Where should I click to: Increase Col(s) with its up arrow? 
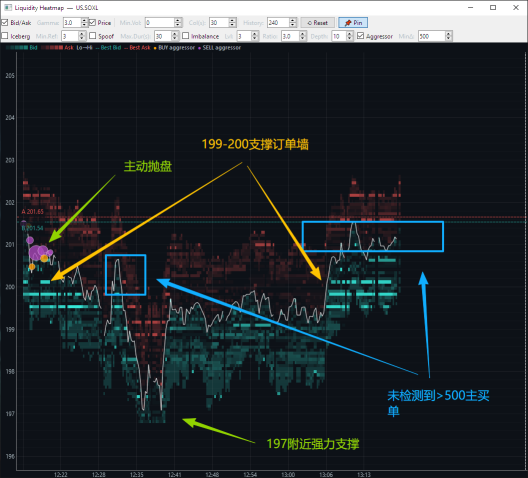[x=232, y=21]
